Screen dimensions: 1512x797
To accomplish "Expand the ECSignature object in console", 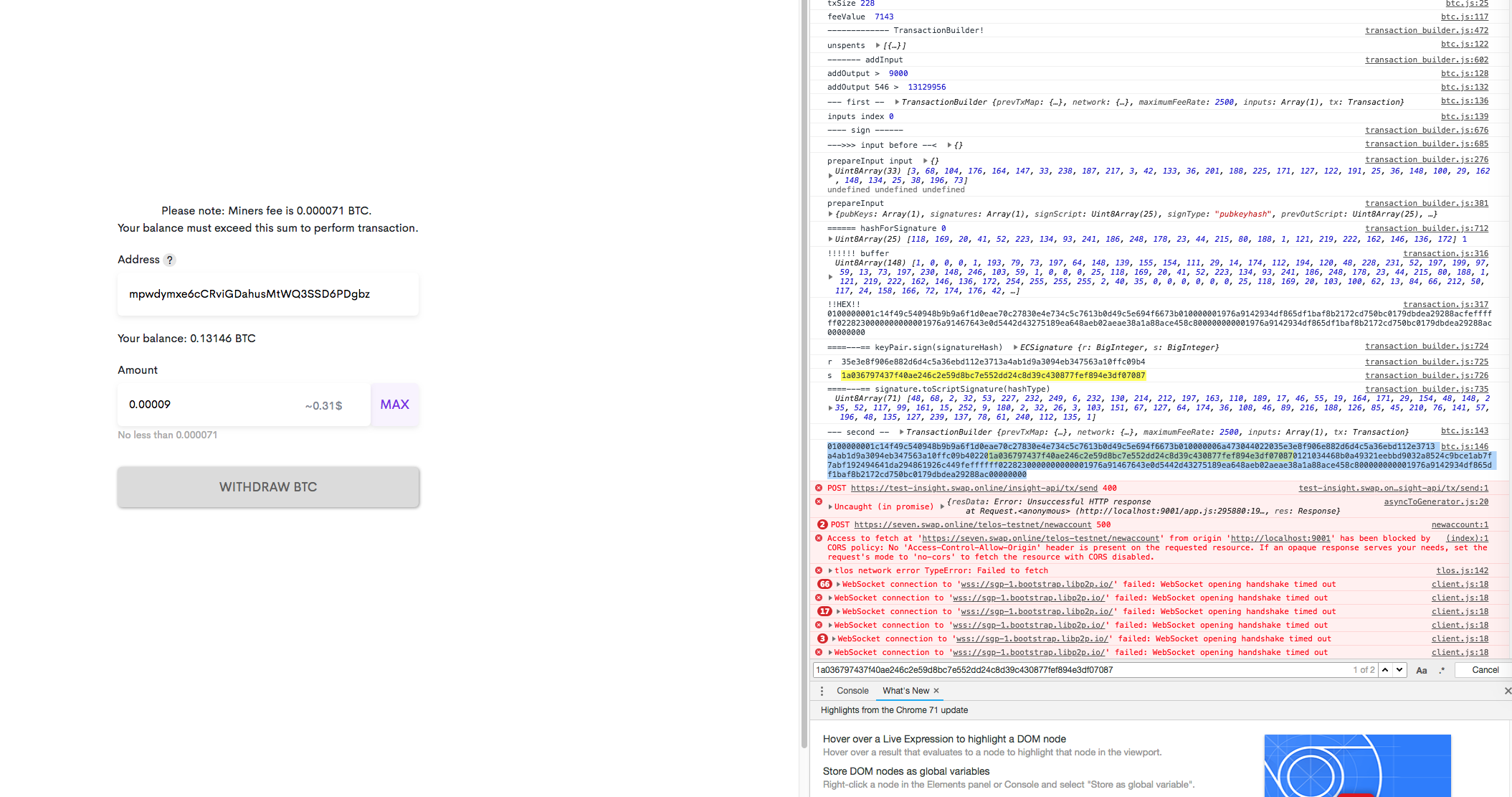I will pyautogui.click(x=1014, y=347).
